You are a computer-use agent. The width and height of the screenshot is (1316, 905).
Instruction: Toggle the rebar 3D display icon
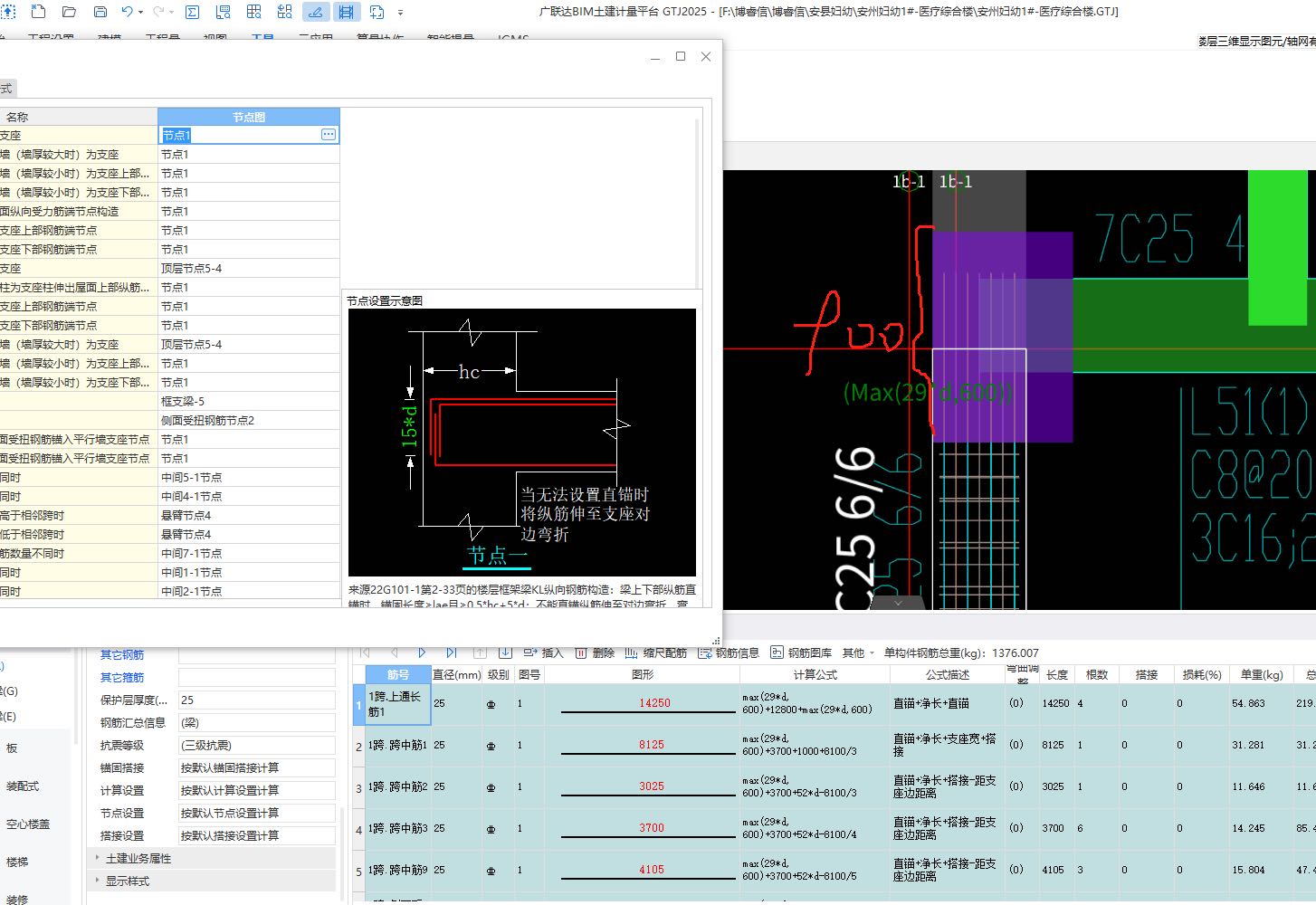tap(346, 12)
